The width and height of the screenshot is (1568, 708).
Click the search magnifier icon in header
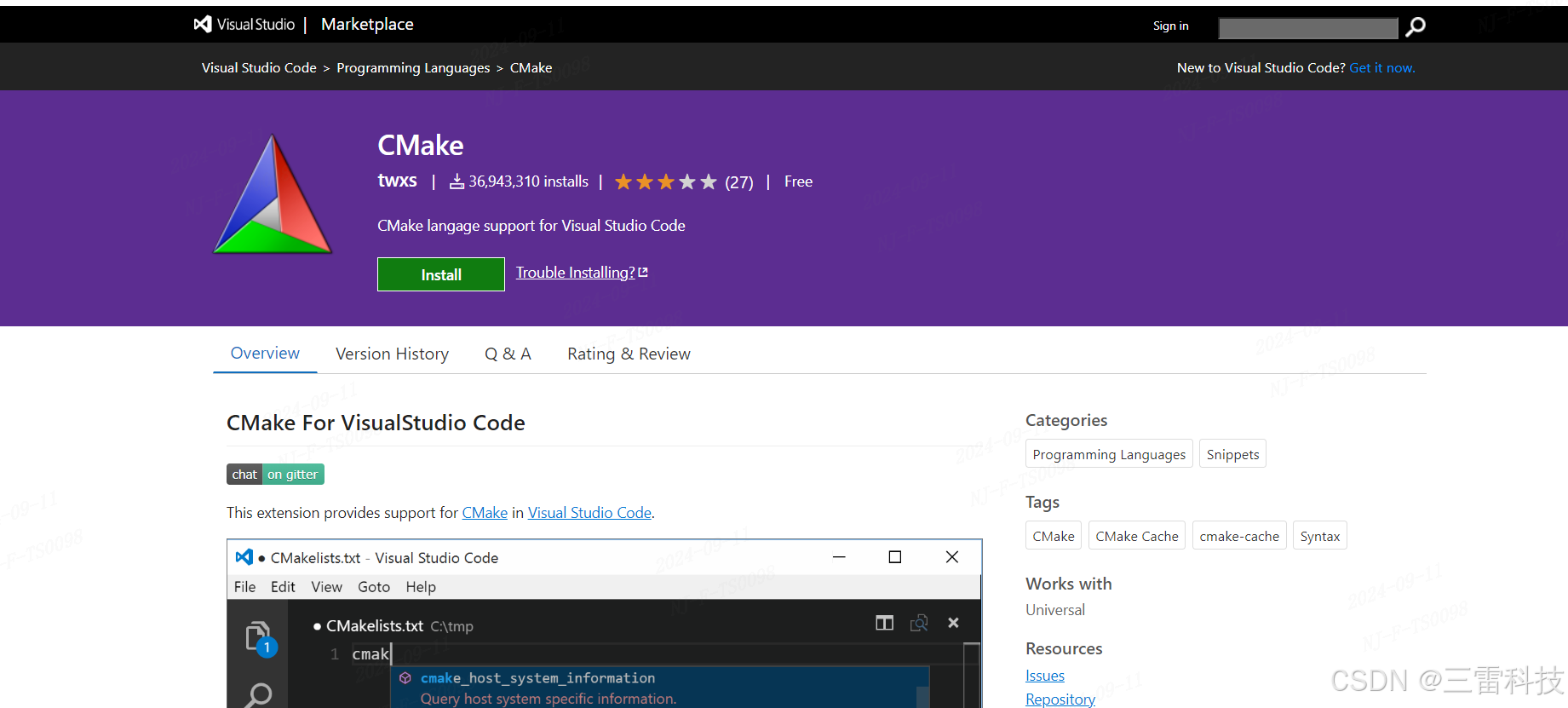click(x=1416, y=27)
